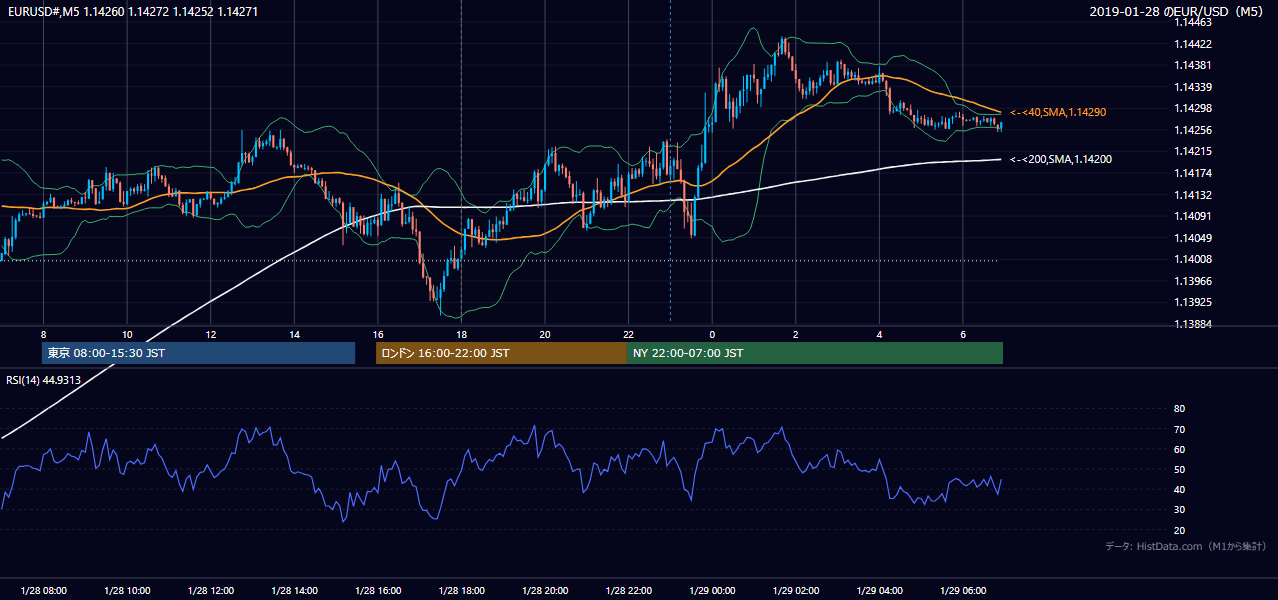Image resolution: width=1278 pixels, height=600 pixels.
Task: Click hour label 22 under the price chart
Action: point(628,335)
